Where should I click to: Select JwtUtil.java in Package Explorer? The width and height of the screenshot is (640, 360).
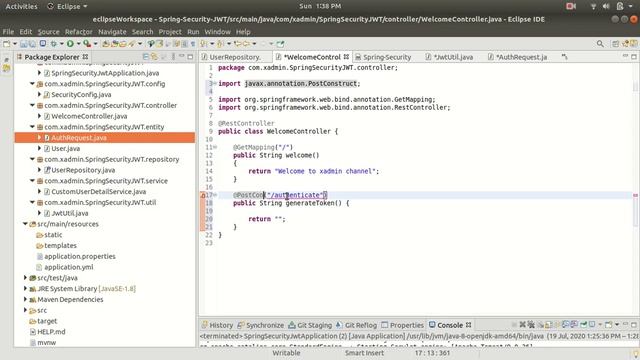70,213
